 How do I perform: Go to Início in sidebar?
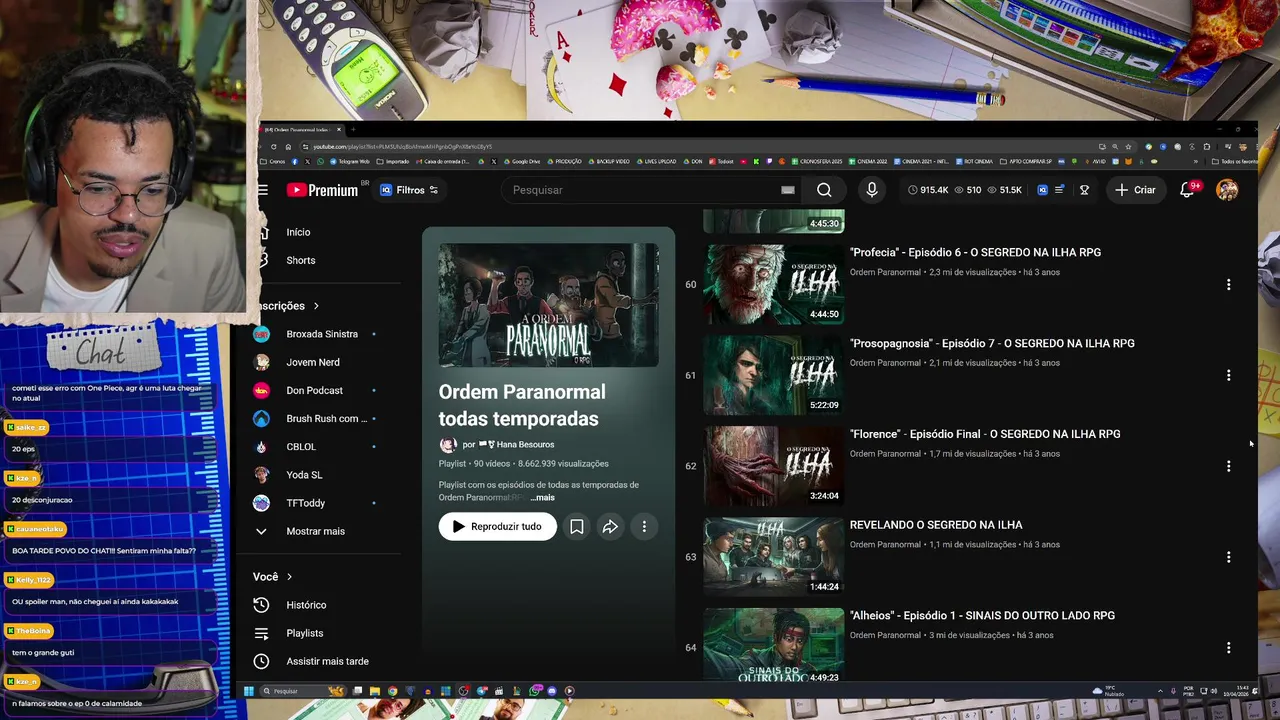pyautogui.click(x=297, y=232)
